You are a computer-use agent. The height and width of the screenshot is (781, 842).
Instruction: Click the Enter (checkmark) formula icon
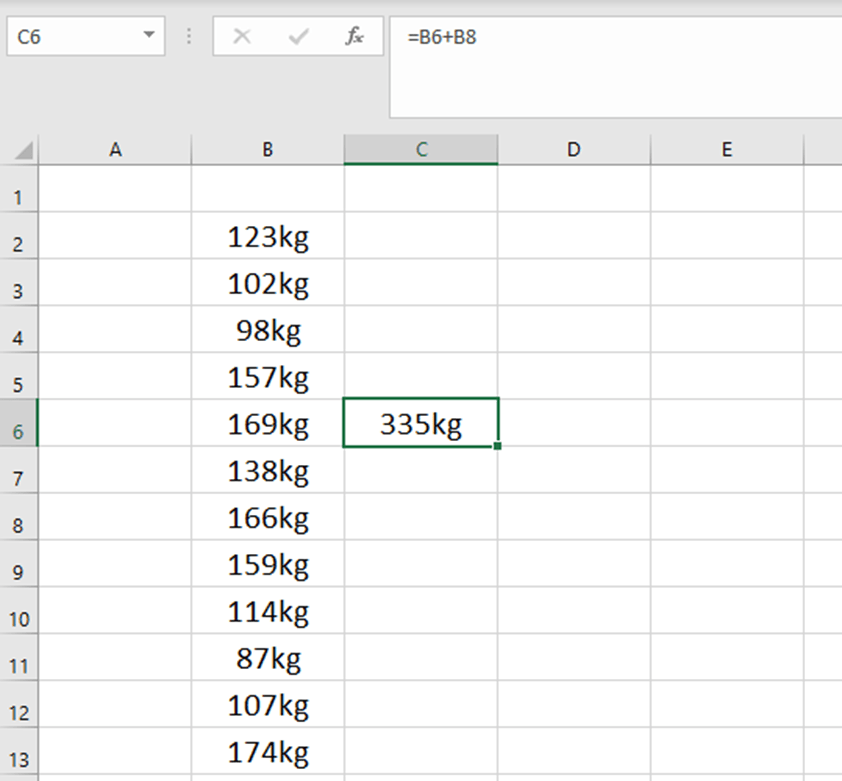297,37
